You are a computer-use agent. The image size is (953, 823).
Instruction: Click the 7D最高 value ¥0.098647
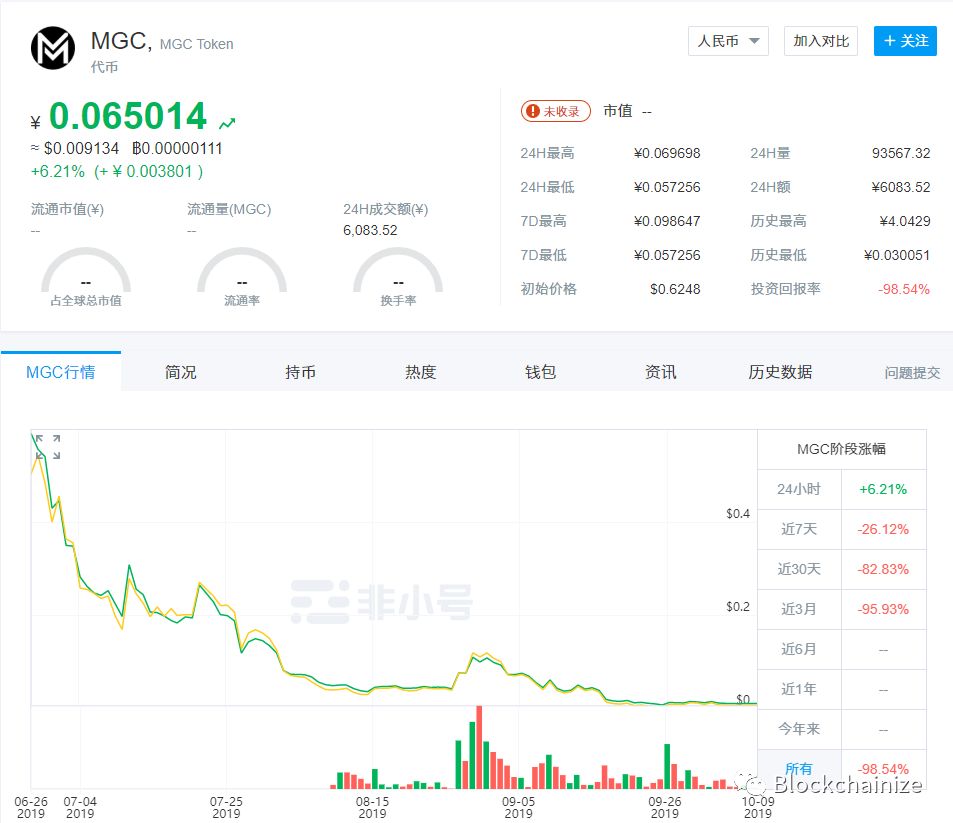click(667, 221)
